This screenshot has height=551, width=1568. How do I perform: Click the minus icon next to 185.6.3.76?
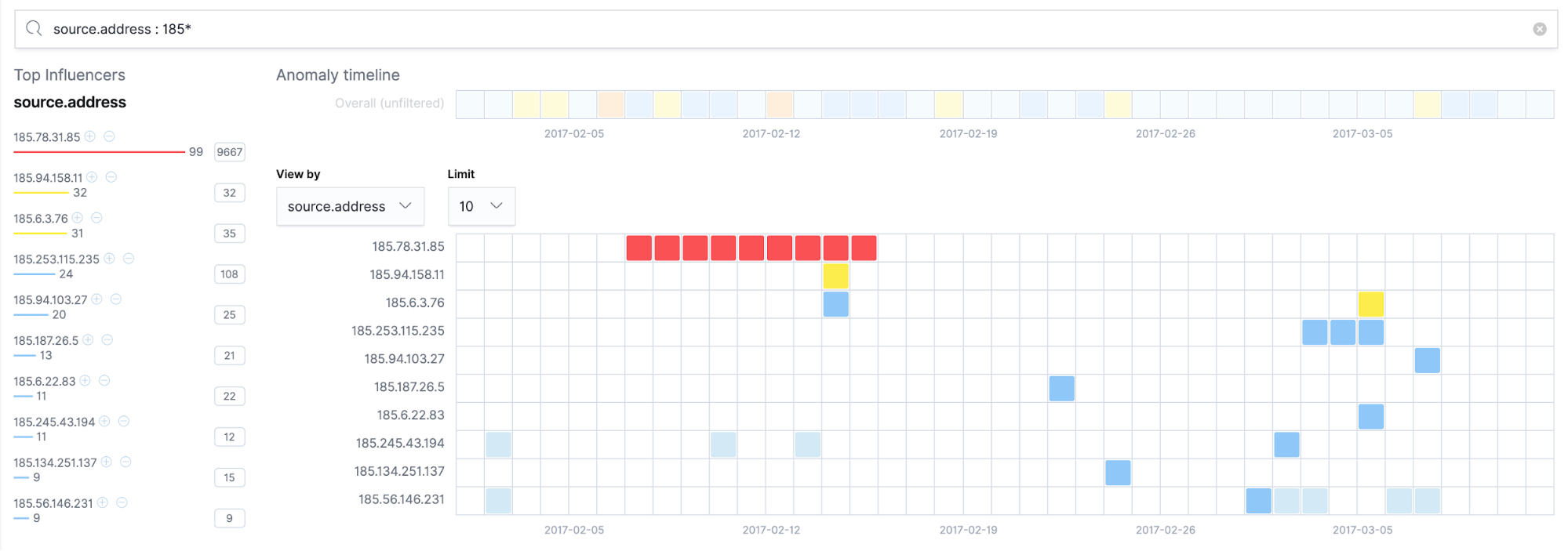(96, 218)
